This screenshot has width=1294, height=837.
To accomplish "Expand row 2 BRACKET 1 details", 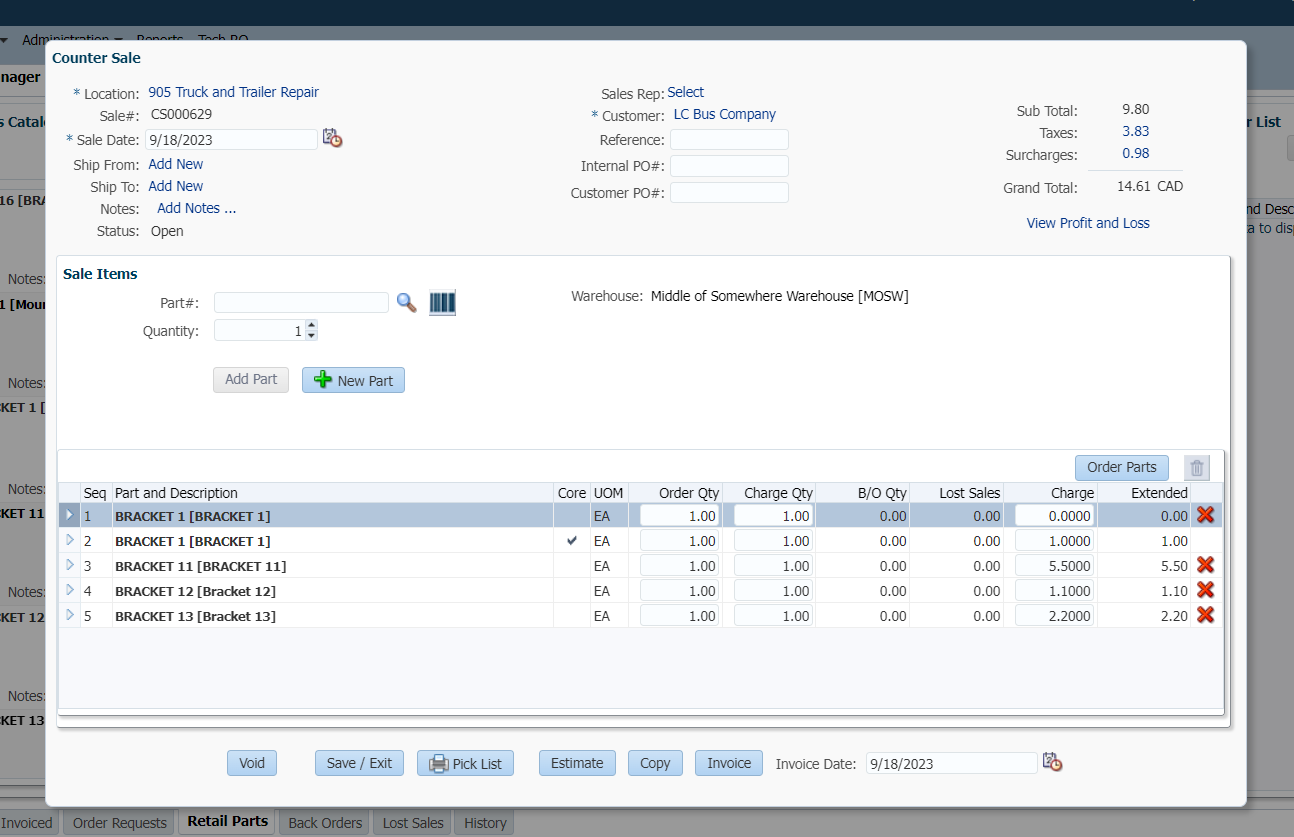I will pos(69,540).
